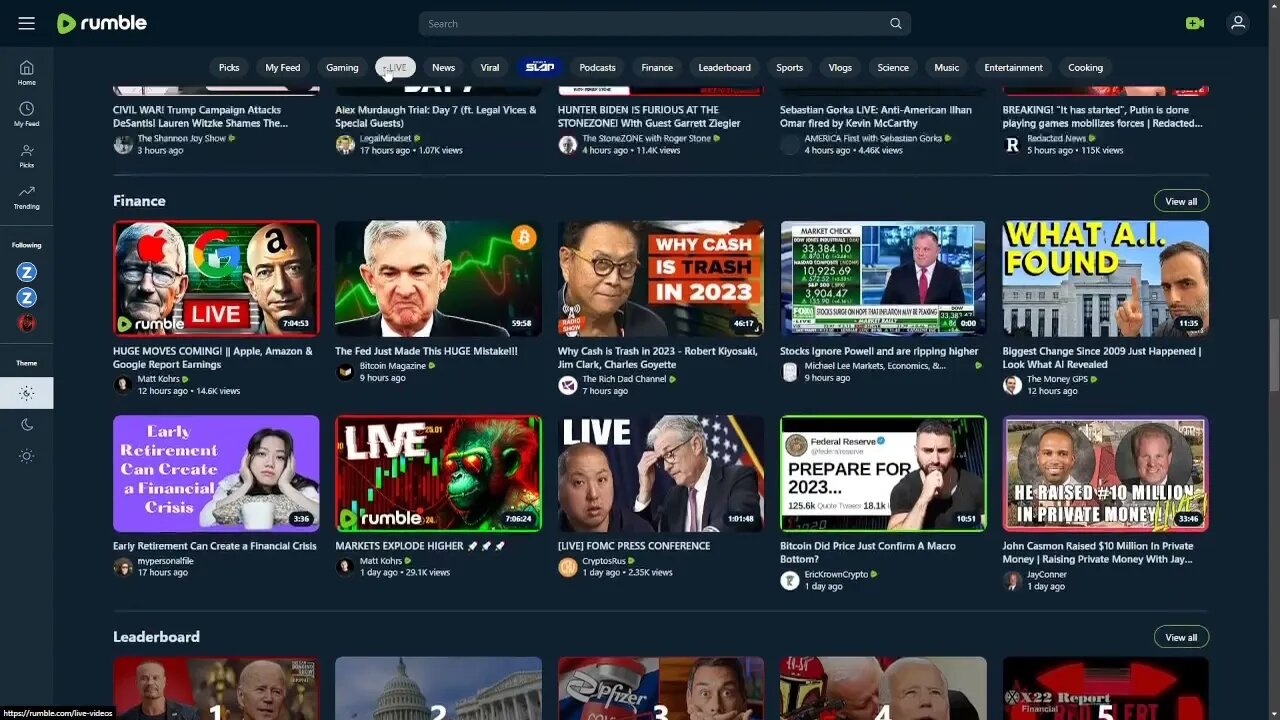
Task: Open EricKrownCrypto channel avatar
Action: tap(790, 580)
